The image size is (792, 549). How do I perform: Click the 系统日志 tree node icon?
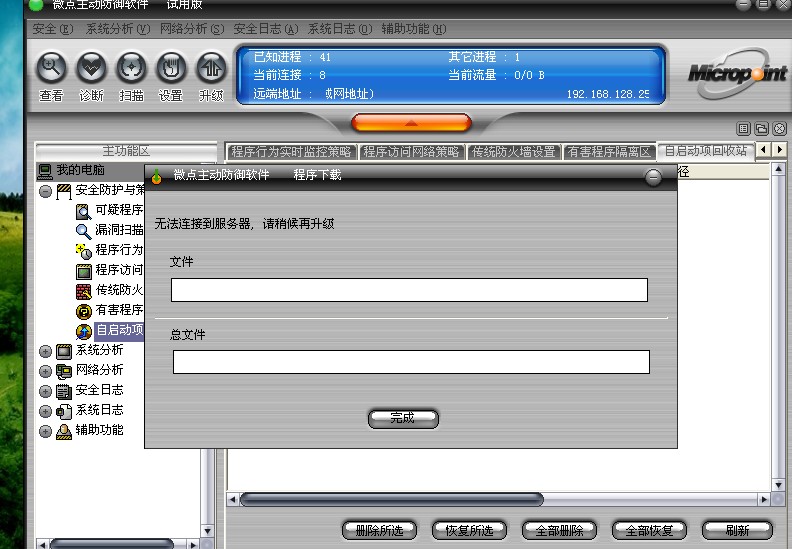tap(64, 411)
